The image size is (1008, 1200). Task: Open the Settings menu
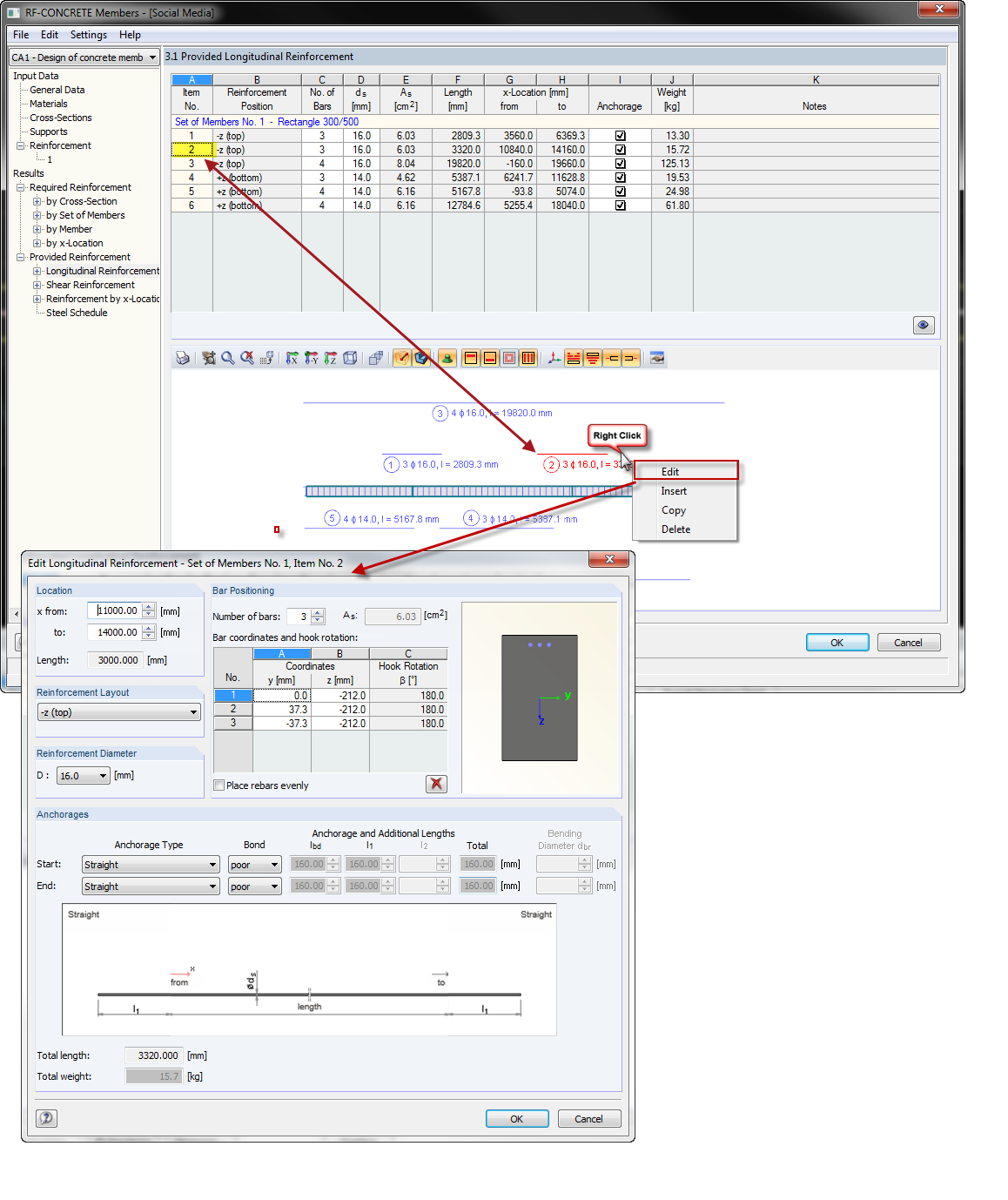click(88, 35)
